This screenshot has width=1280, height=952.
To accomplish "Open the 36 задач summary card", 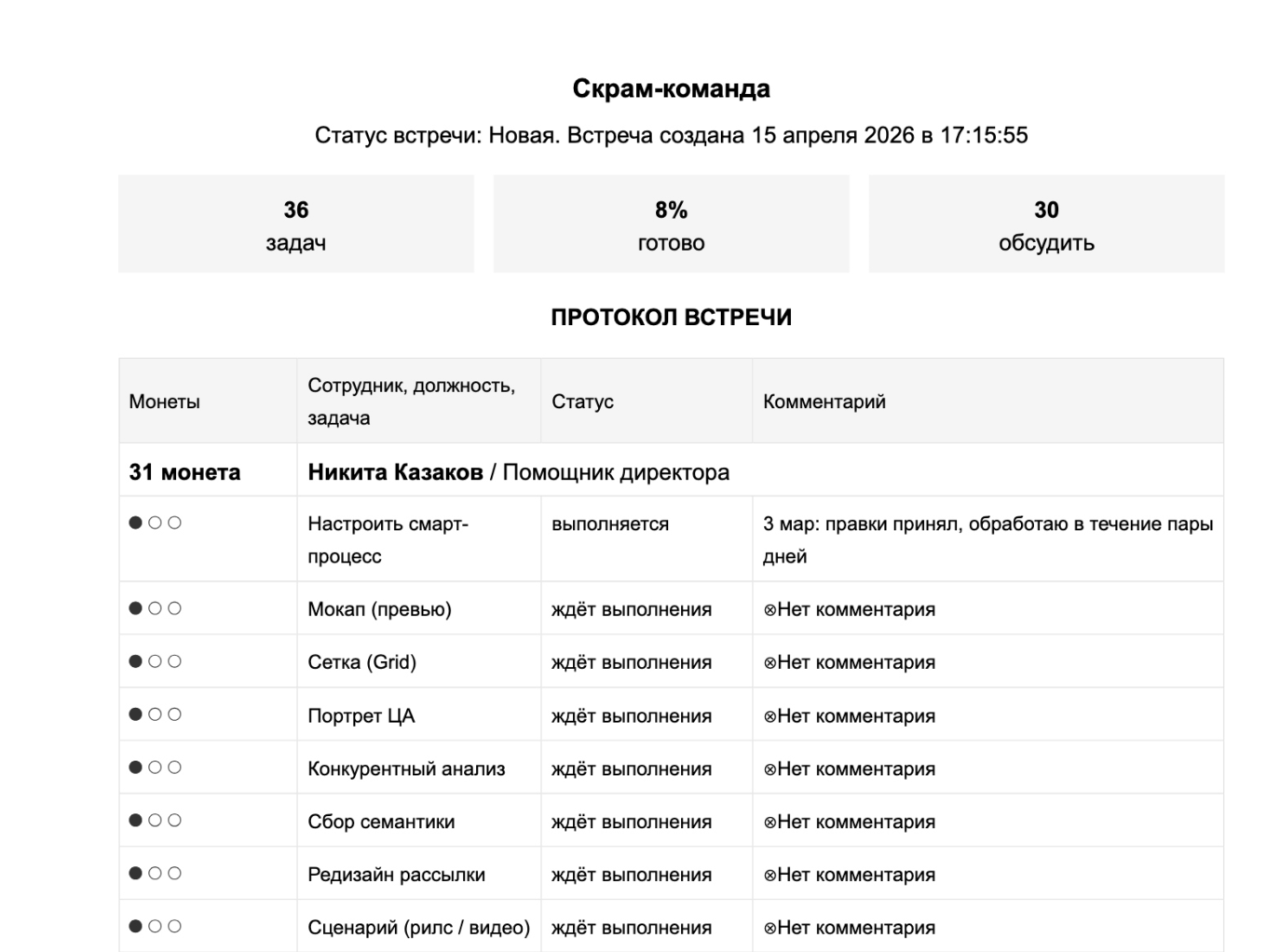I will coord(296,224).
